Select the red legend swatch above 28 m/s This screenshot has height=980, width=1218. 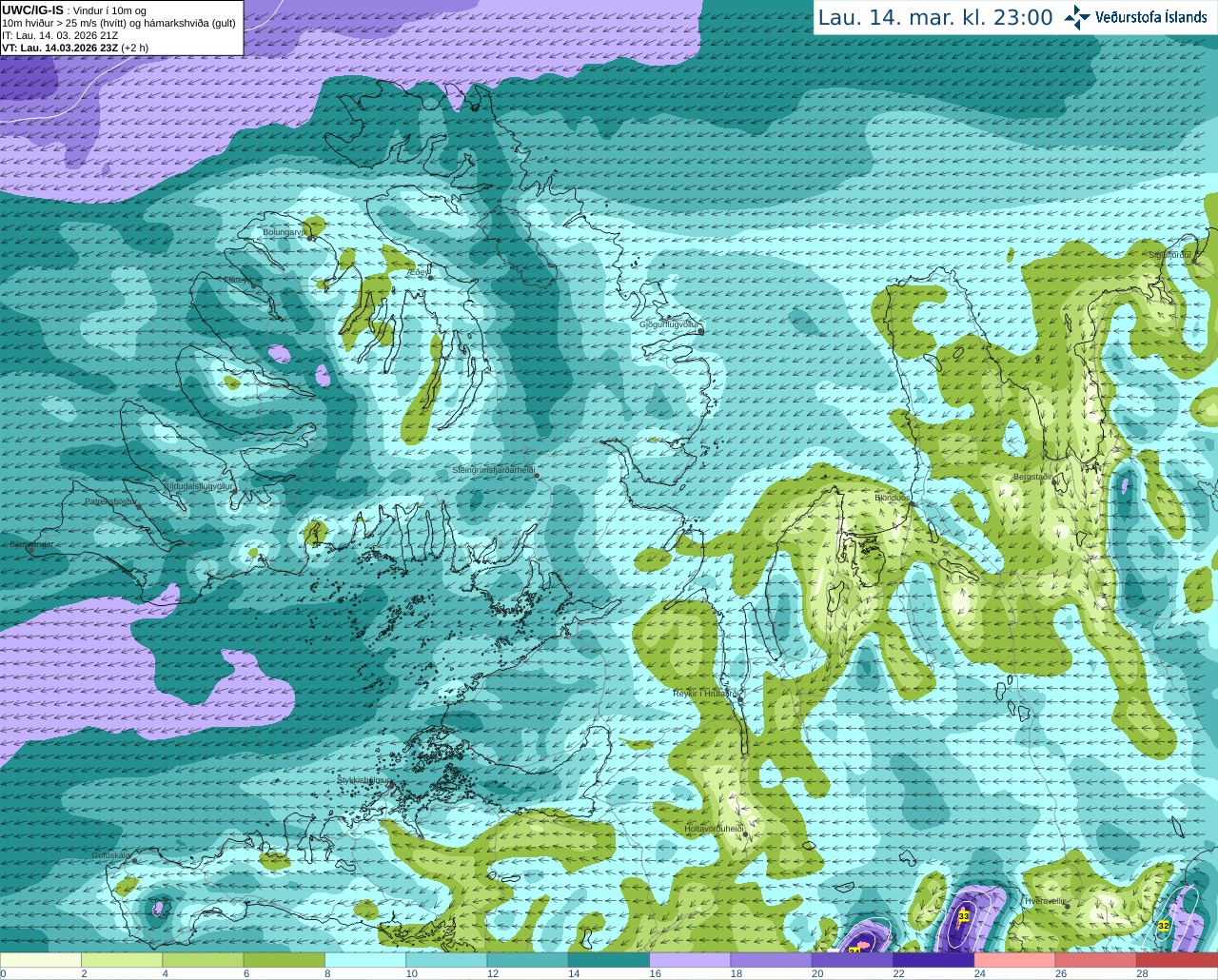[x=1177, y=960]
